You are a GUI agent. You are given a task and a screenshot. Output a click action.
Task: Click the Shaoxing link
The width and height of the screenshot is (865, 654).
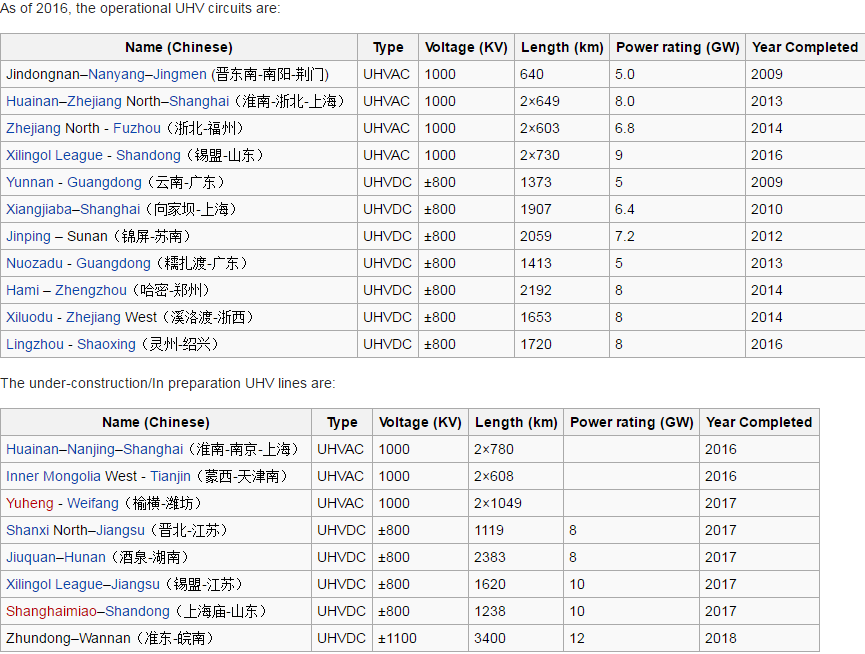tap(106, 345)
